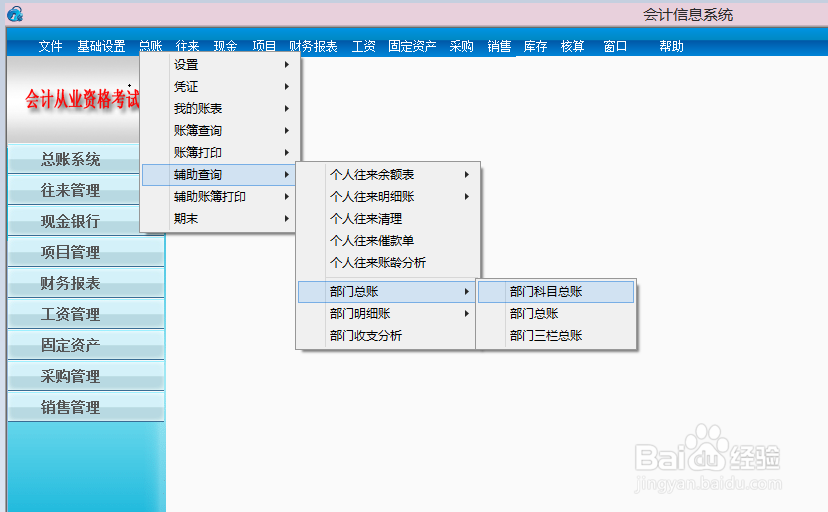Choose 个人往来清理
Screen dimensions: 828x512
point(388,219)
